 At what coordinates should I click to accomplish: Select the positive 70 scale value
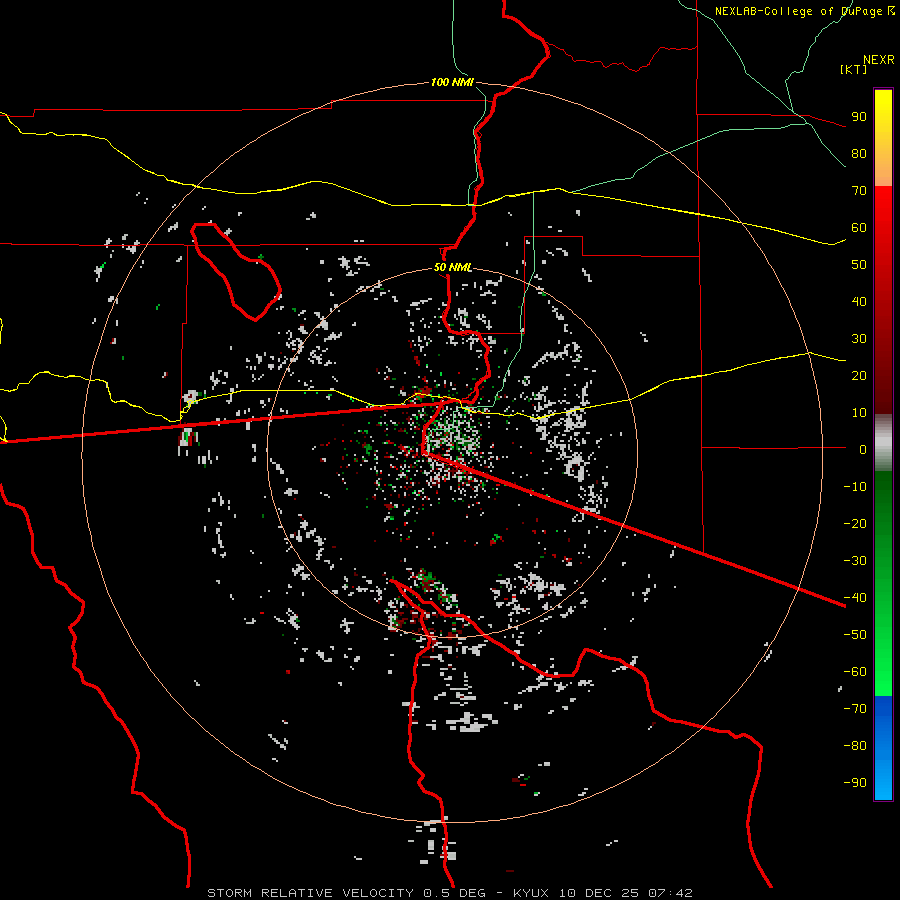tap(859, 191)
